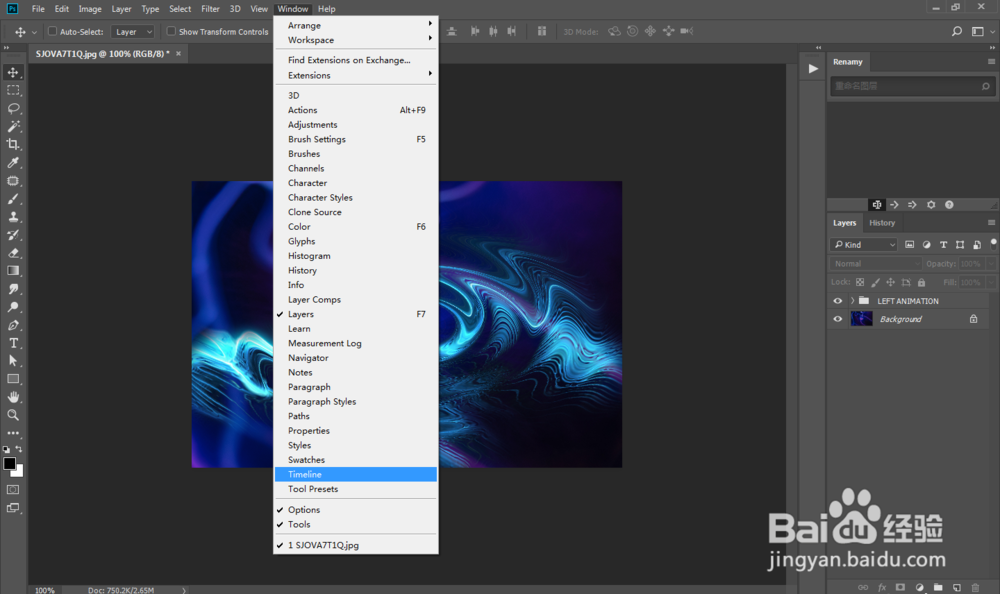Screen dimensions: 1000x594
Task: Click Find Extensions on Exchange entry
Action: [356, 61]
